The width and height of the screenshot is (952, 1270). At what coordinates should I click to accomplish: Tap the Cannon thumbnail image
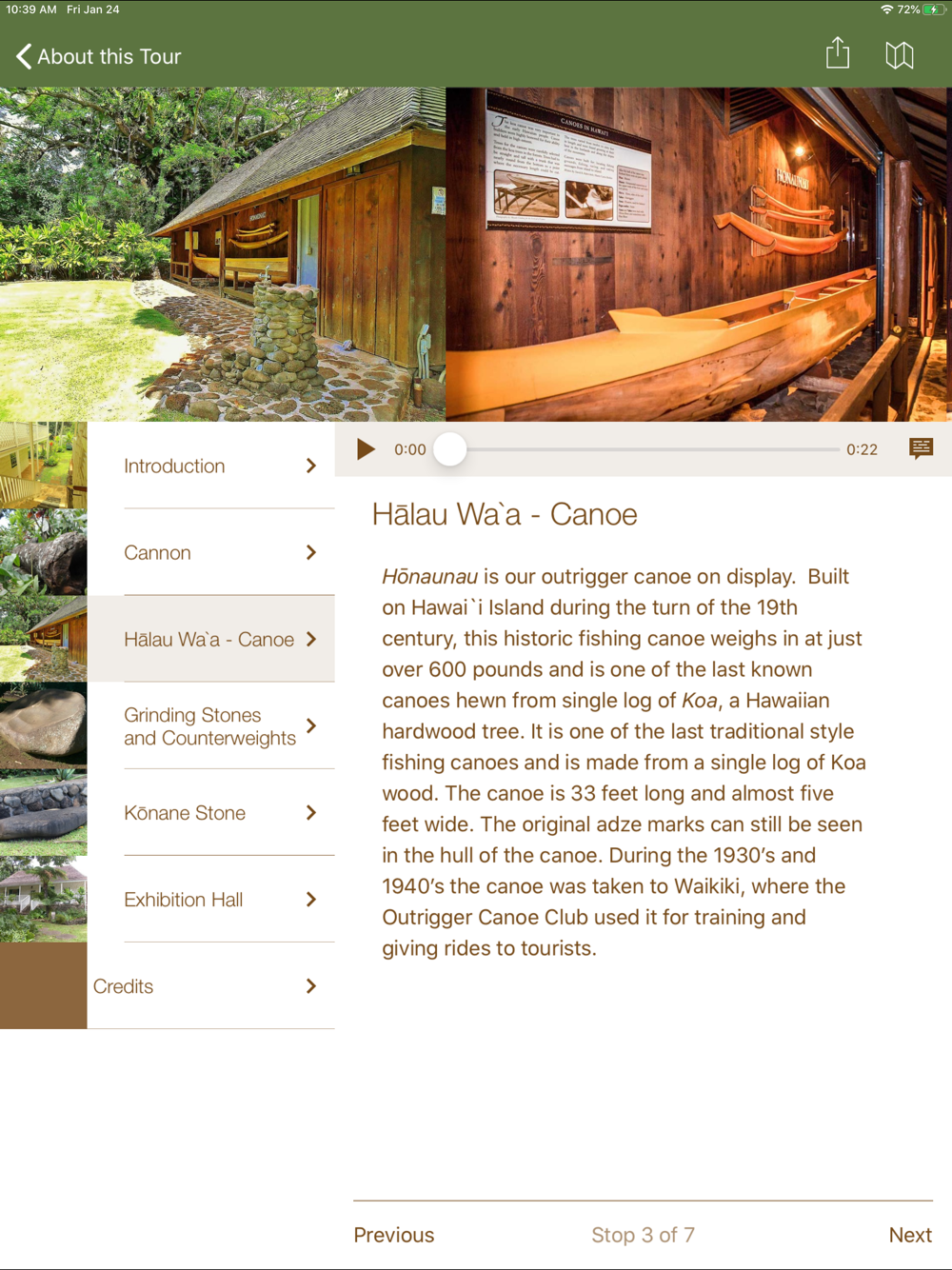click(x=43, y=552)
